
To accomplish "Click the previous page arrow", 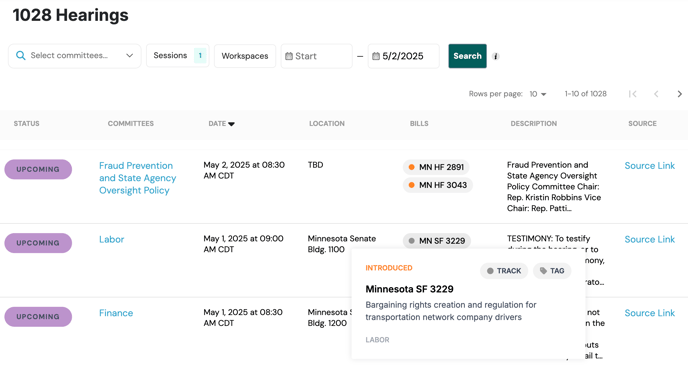I will point(656,94).
